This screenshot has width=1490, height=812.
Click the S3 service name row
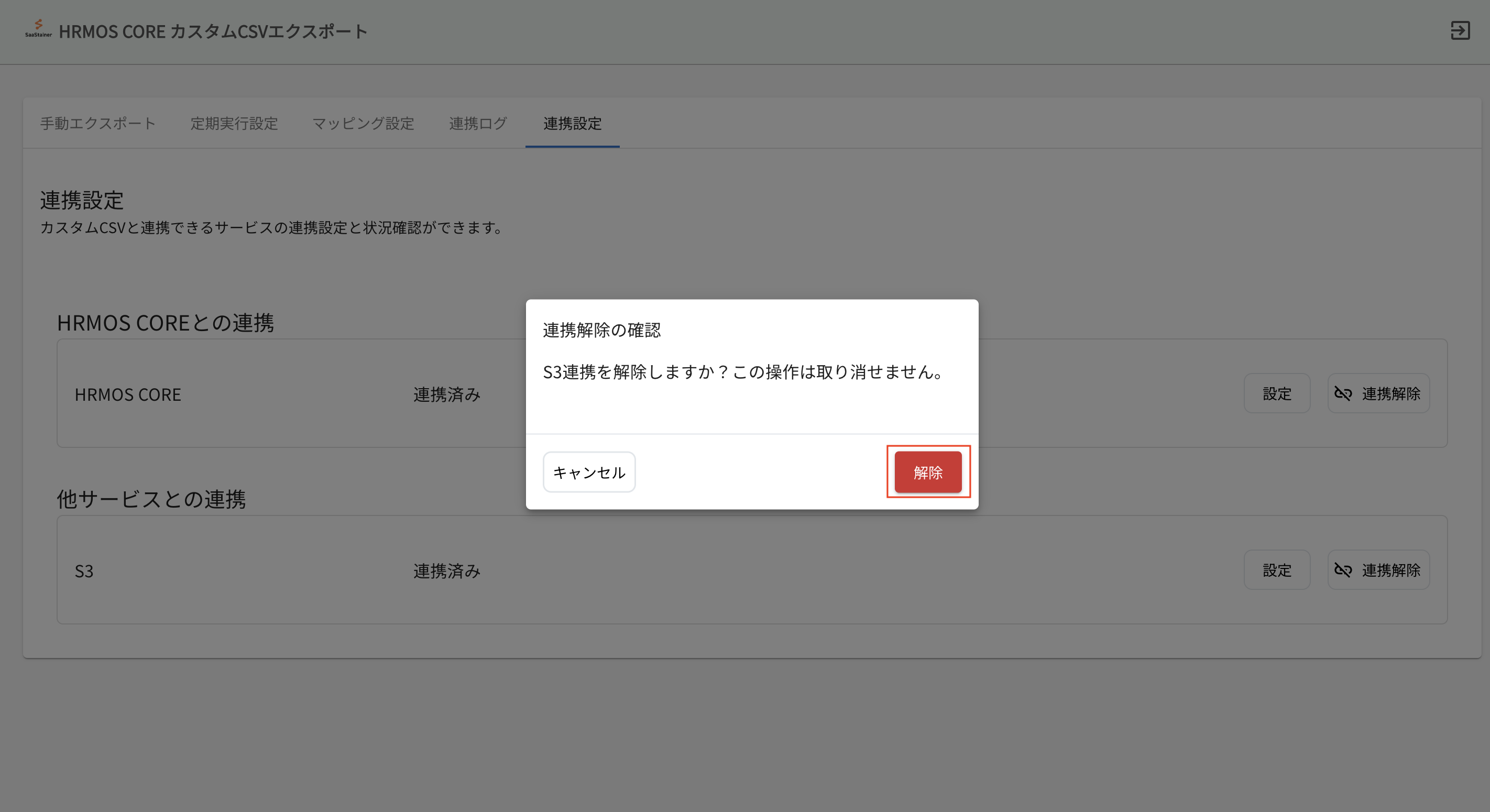84,572
